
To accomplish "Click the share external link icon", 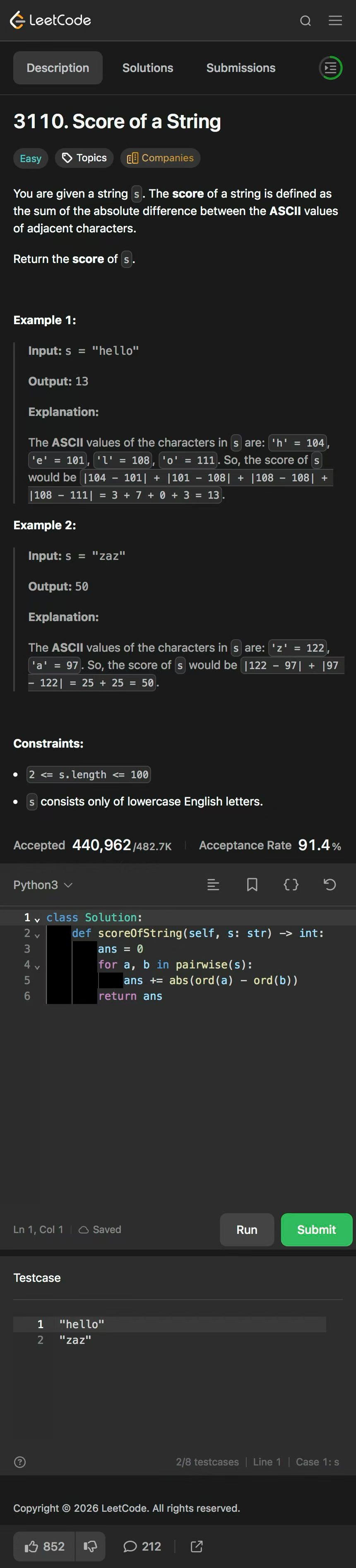I will tap(196, 1546).
